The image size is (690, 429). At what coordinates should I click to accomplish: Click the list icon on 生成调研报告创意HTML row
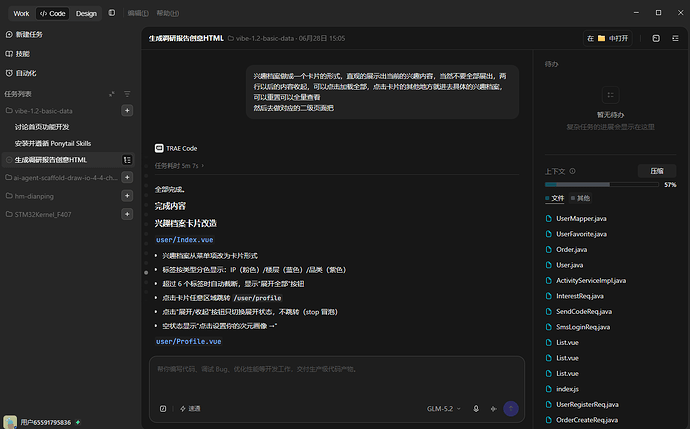click(127, 160)
